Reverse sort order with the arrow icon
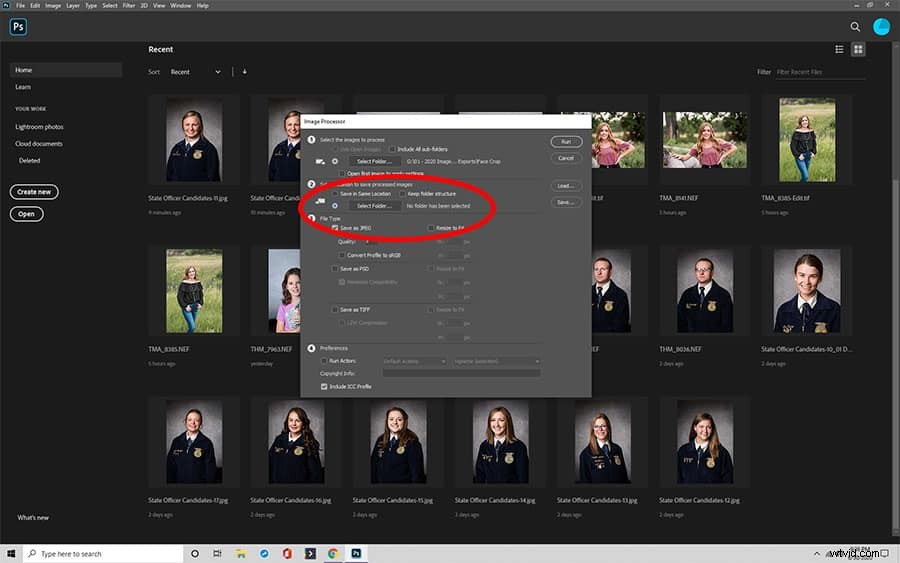Screen dimensions: 900x563 pos(245,72)
